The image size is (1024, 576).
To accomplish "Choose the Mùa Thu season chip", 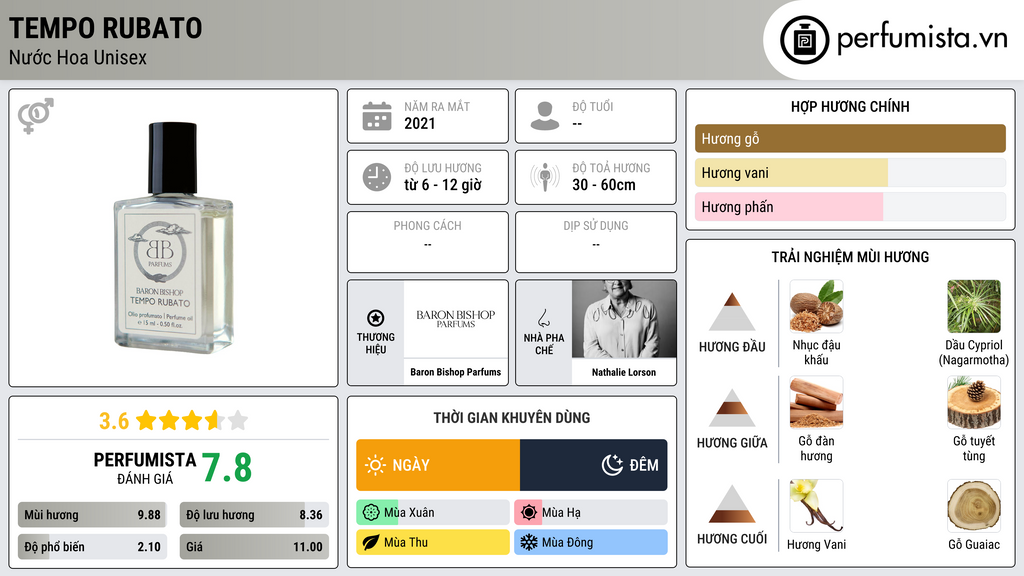I will [433, 542].
